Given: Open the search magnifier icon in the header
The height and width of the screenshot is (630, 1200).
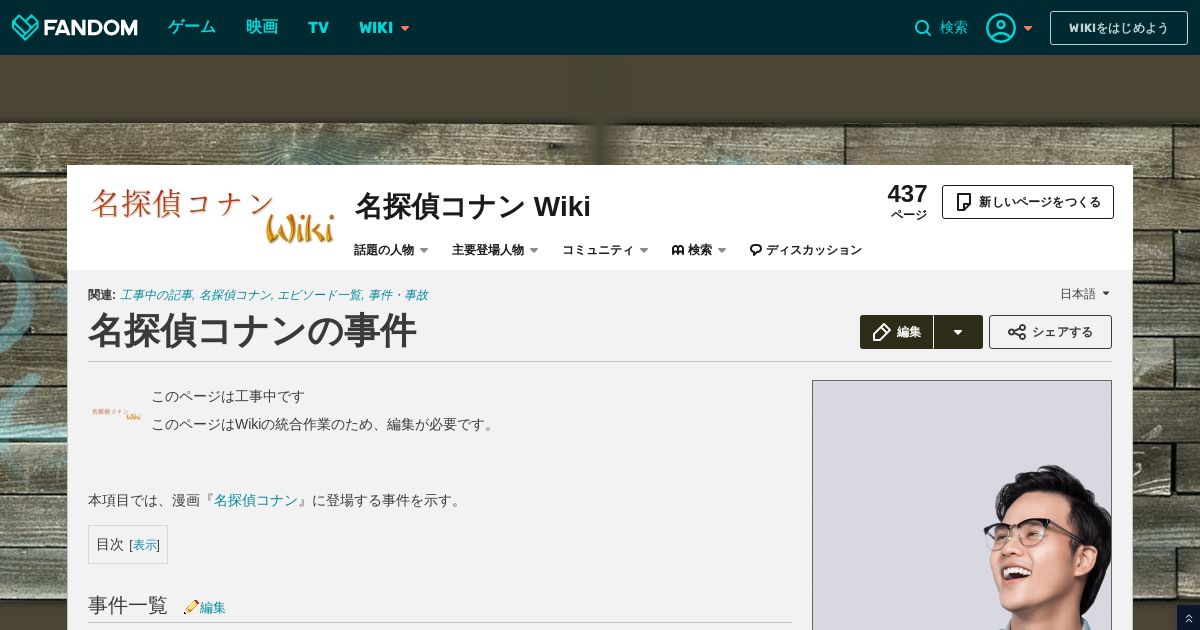Looking at the screenshot, I should (923, 28).
